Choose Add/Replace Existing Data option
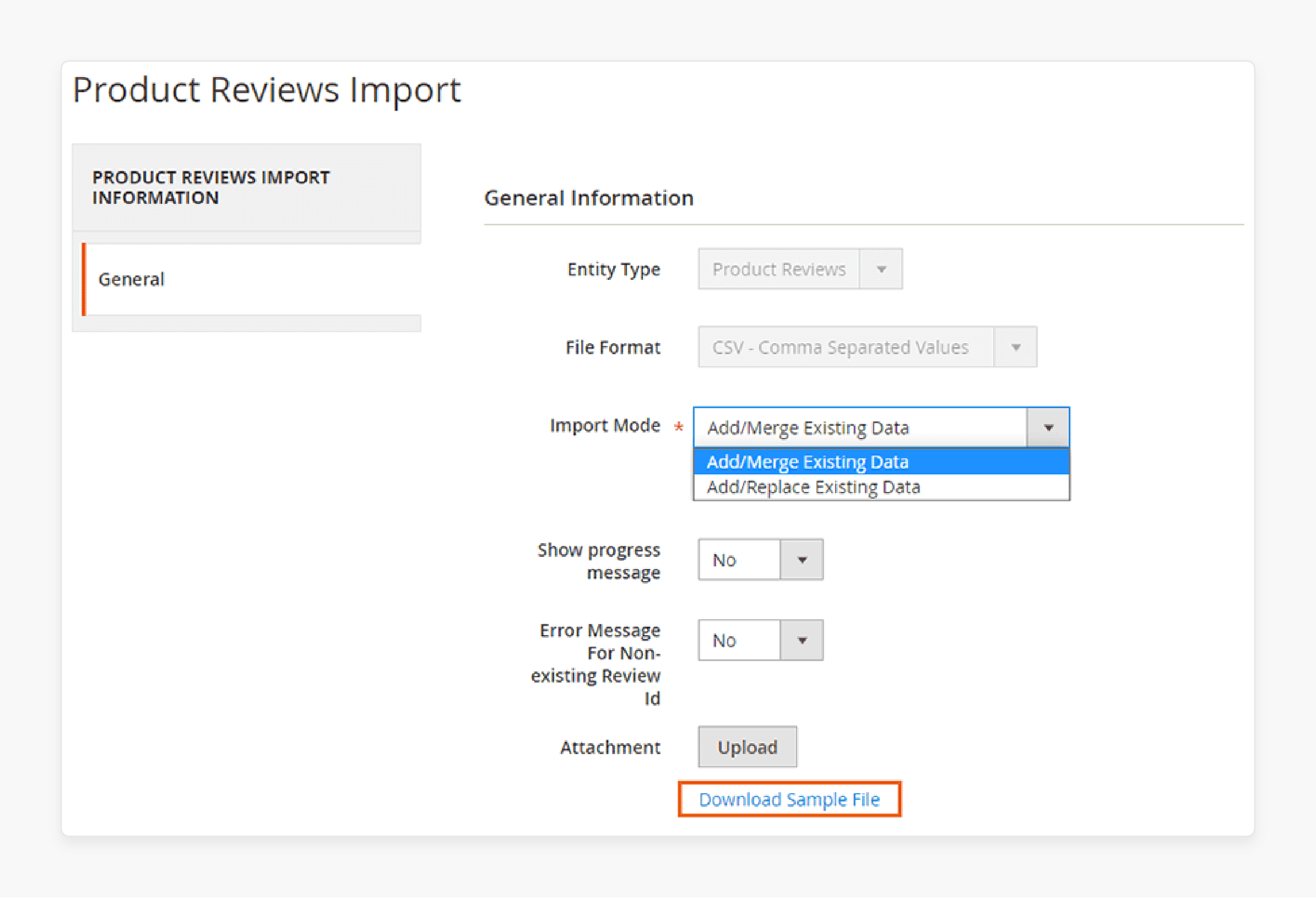This screenshot has height=899, width=1316. tap(881, 487)
